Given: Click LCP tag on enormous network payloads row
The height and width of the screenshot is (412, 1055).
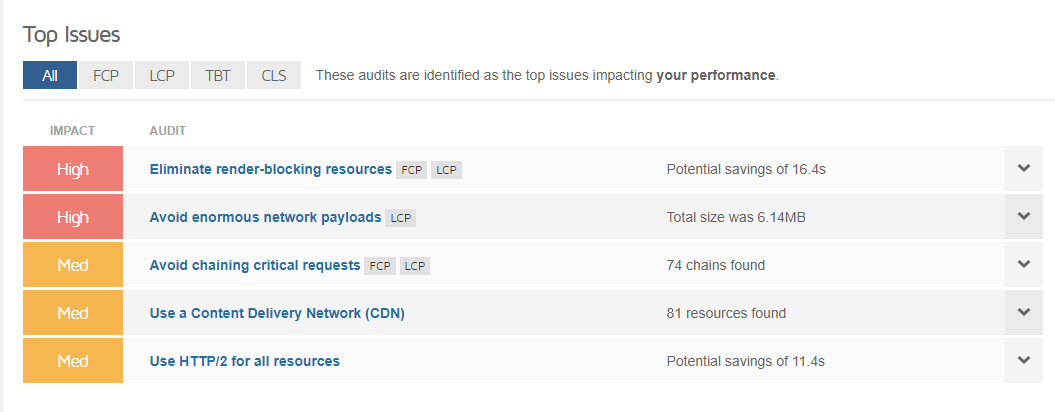Looking at the screenshot, I should pos(400,217).
